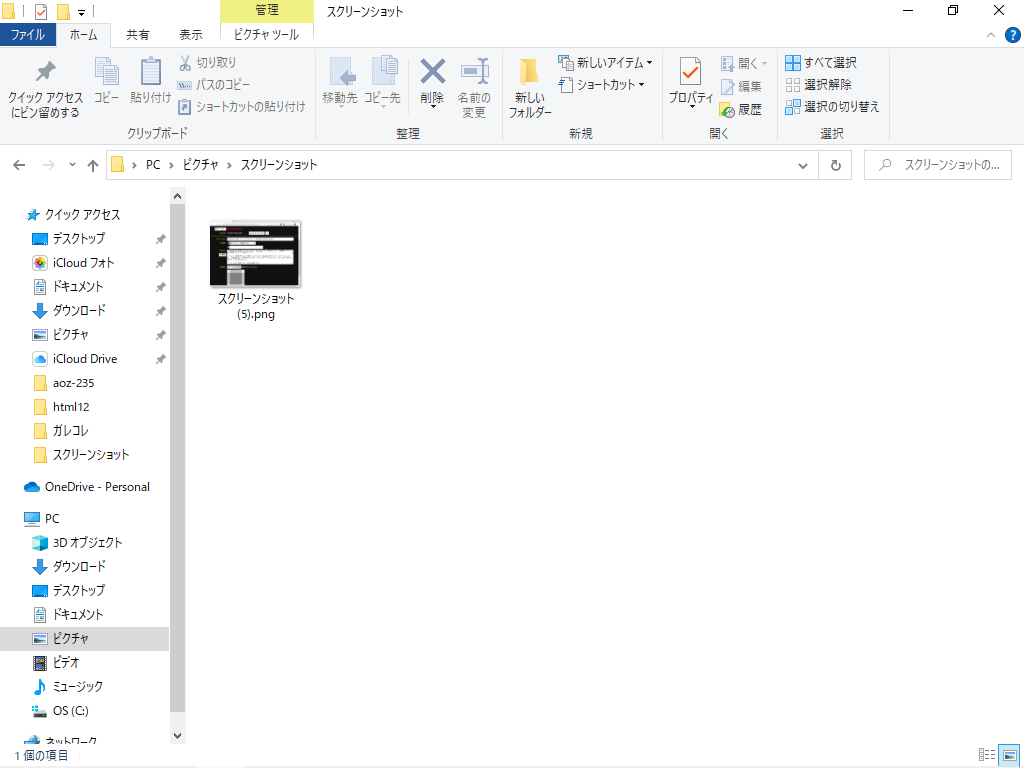The image size is (1024, 768).
Task: Toggle 選択の切り替え invert selection
Action: tap(793, 107)
